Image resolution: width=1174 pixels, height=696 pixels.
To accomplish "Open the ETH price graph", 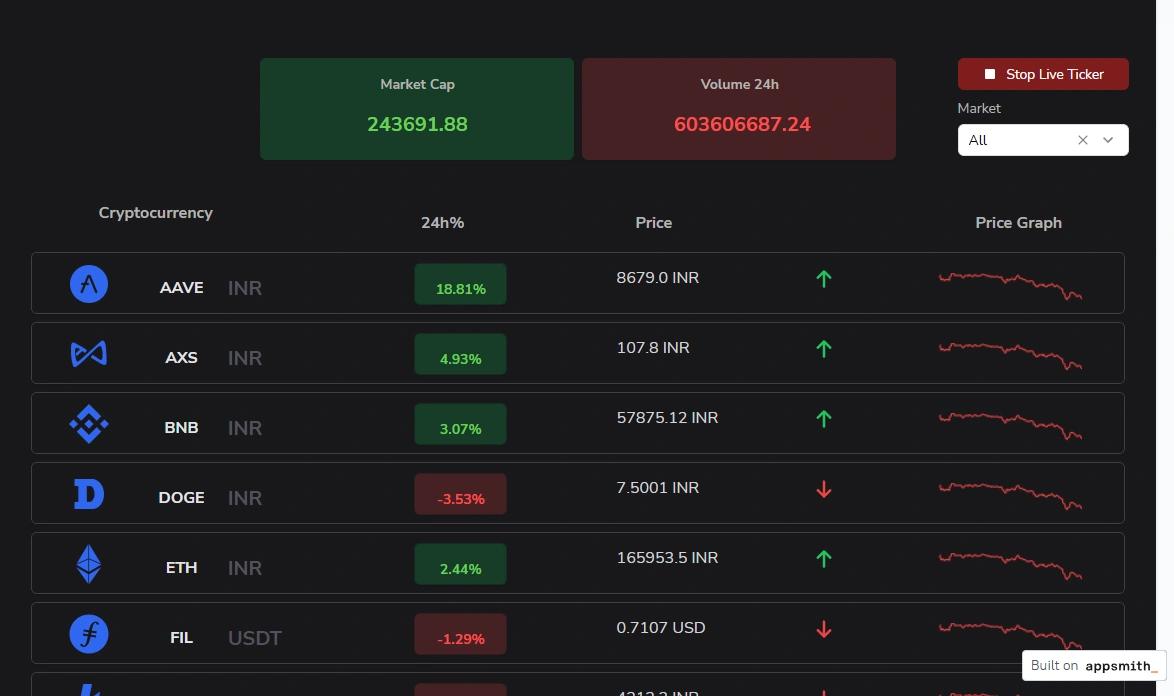I will click(1010, 566).
